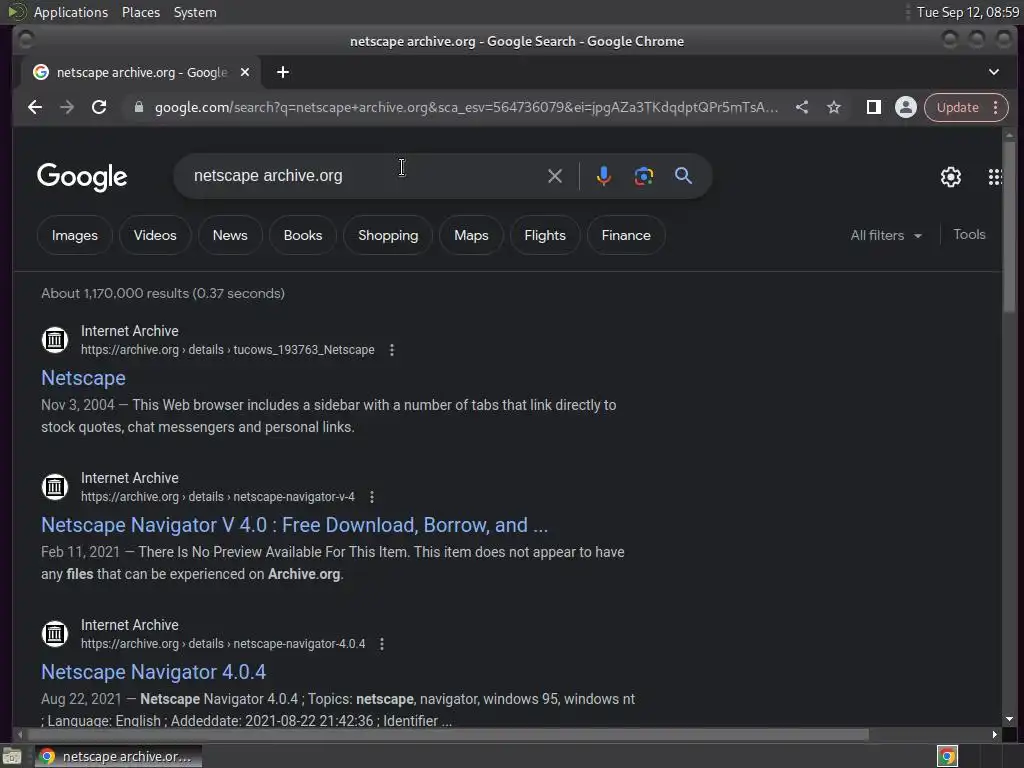This screenshot has height=768, width=1024.
Task: Click the URL in the address bar
Action: pyautogui.click(x=466, y=107)
